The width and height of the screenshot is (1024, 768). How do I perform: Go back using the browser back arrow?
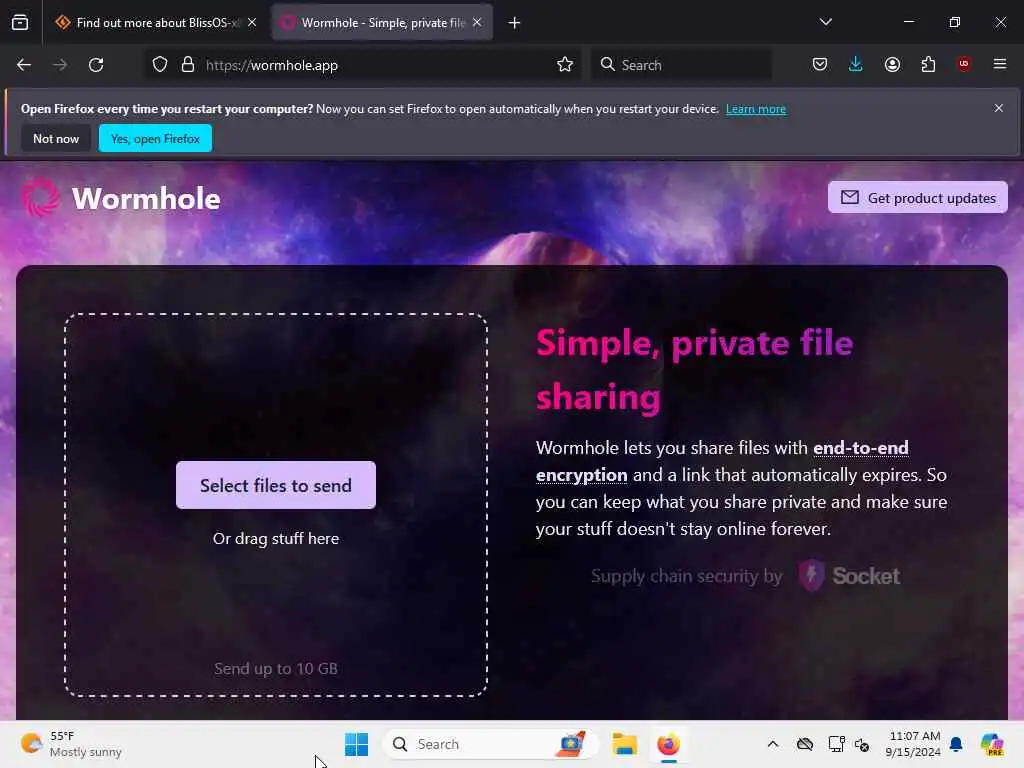click(x=24, y=65)
